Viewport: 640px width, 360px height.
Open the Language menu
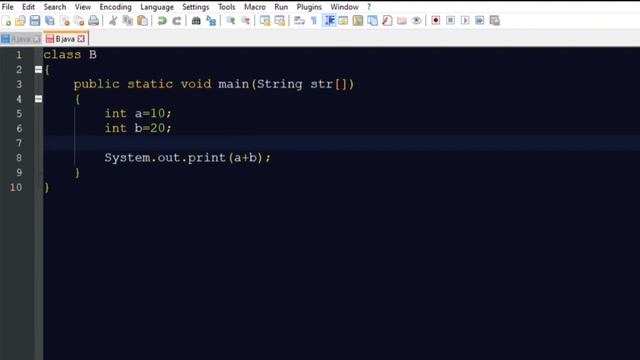157,7
